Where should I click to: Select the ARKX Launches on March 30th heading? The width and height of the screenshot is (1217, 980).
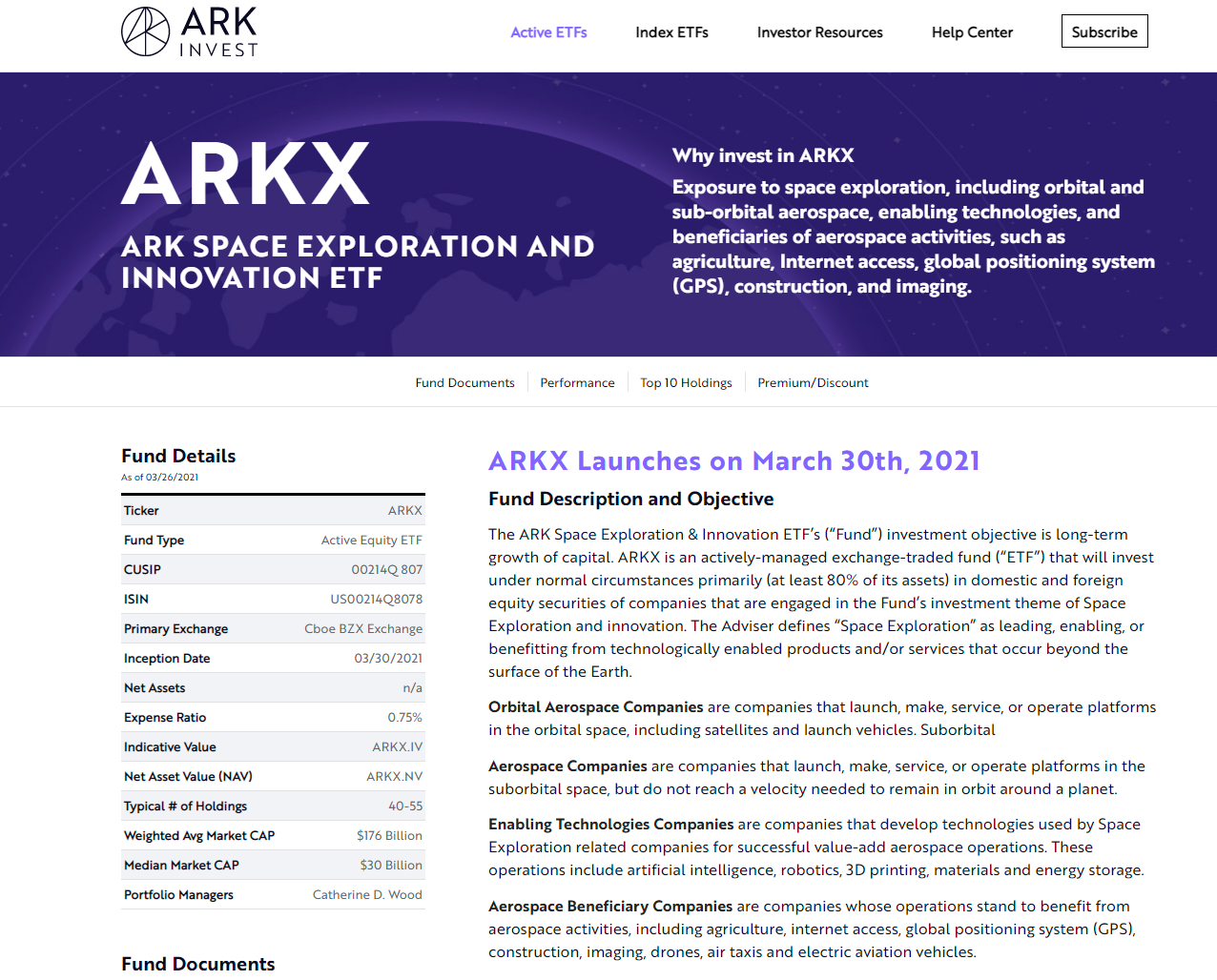tap(734, 461)
